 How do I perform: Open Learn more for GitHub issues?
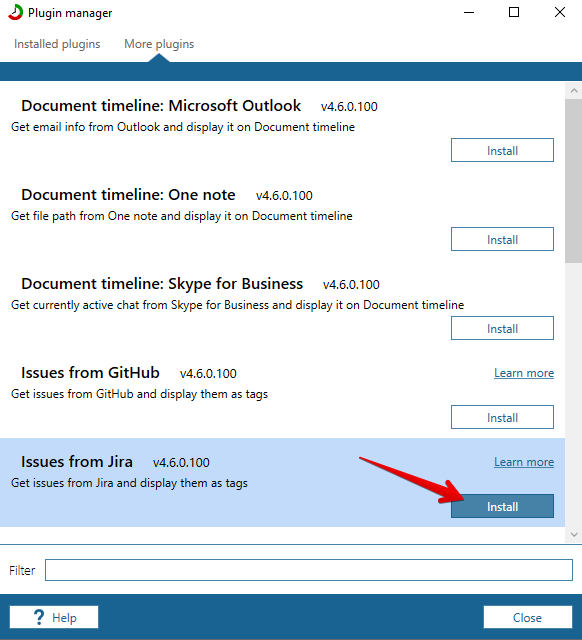pyautogui.click(x=524, y=373)
